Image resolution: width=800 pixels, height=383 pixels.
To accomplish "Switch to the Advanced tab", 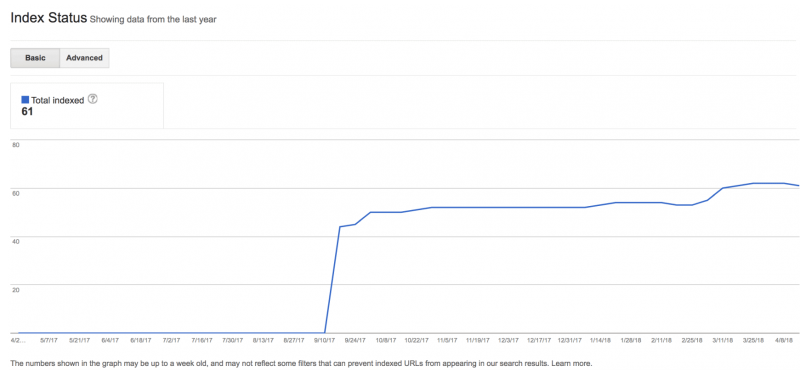I will pyautogui.click(x=84, y=58).
